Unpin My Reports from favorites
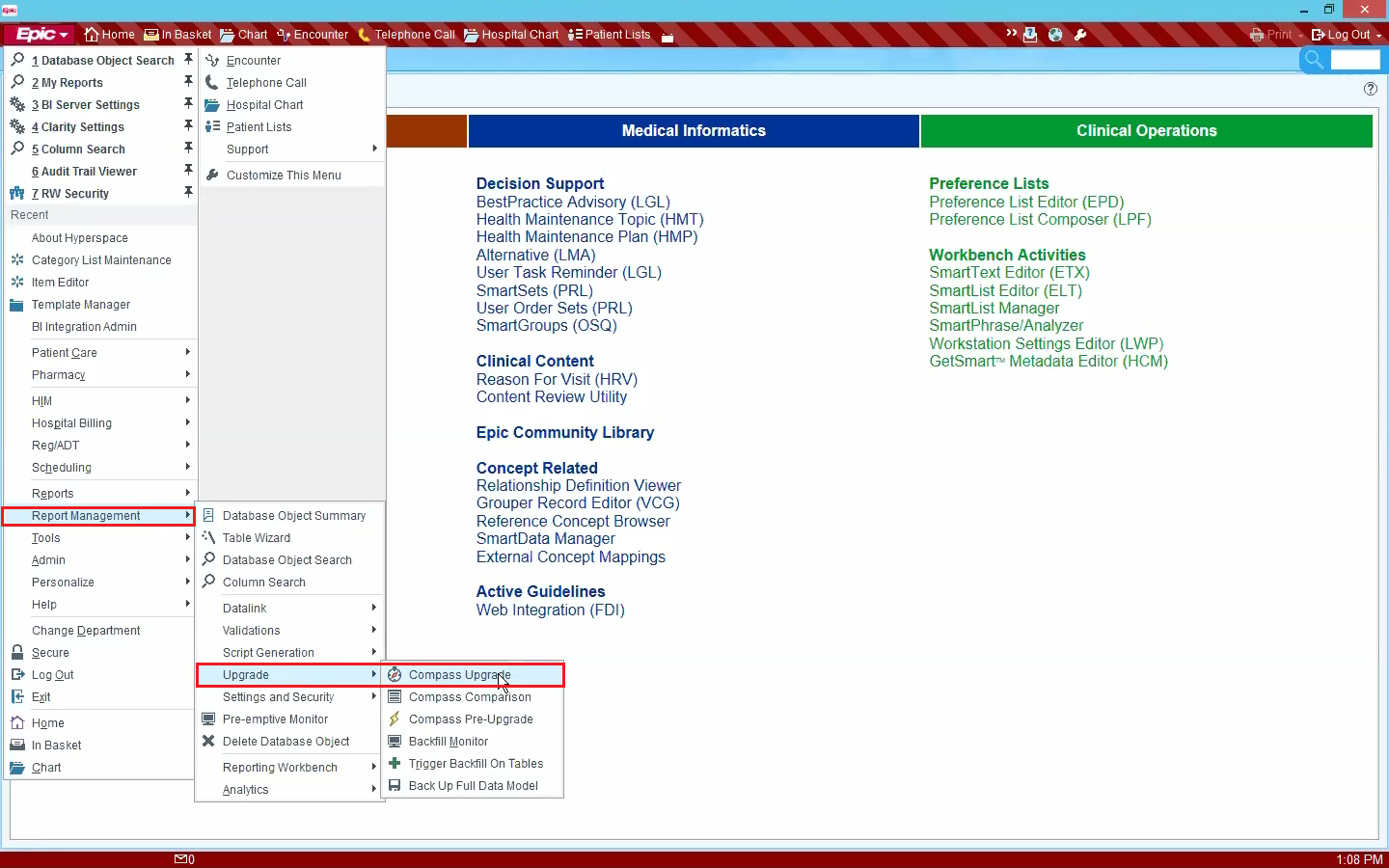 [188, 81]
